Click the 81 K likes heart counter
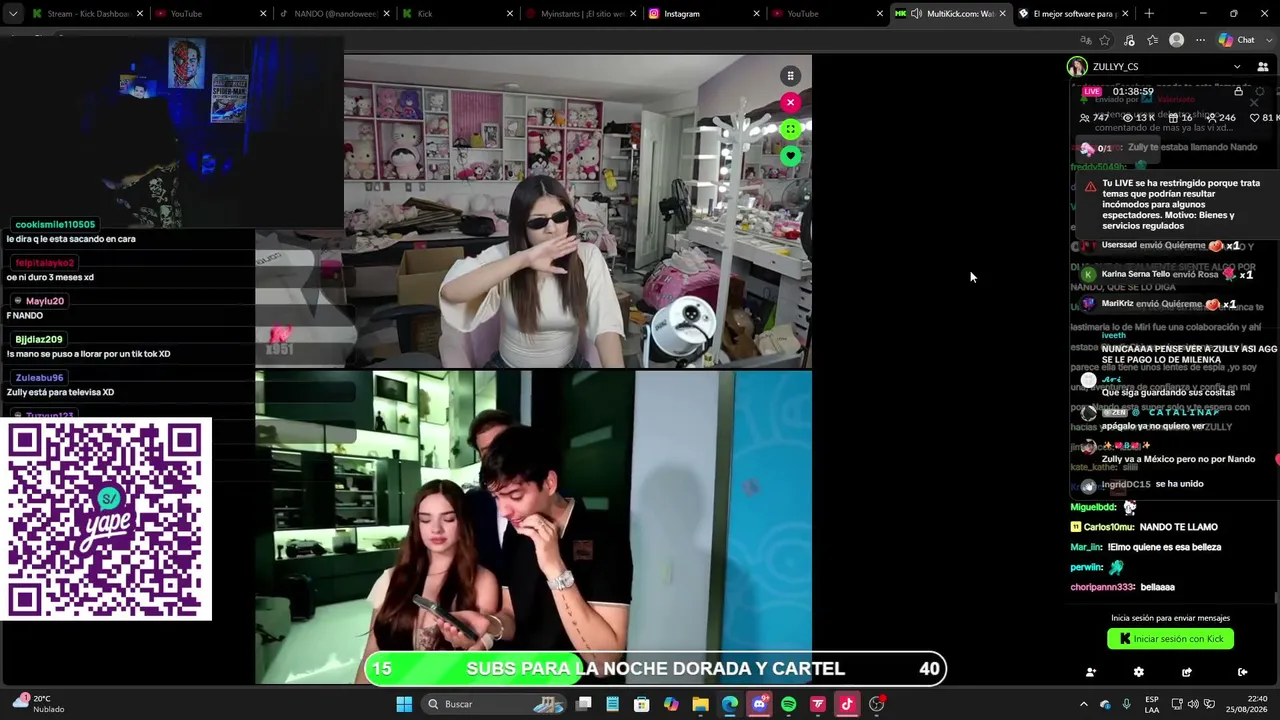 [x=1263, y=118]
